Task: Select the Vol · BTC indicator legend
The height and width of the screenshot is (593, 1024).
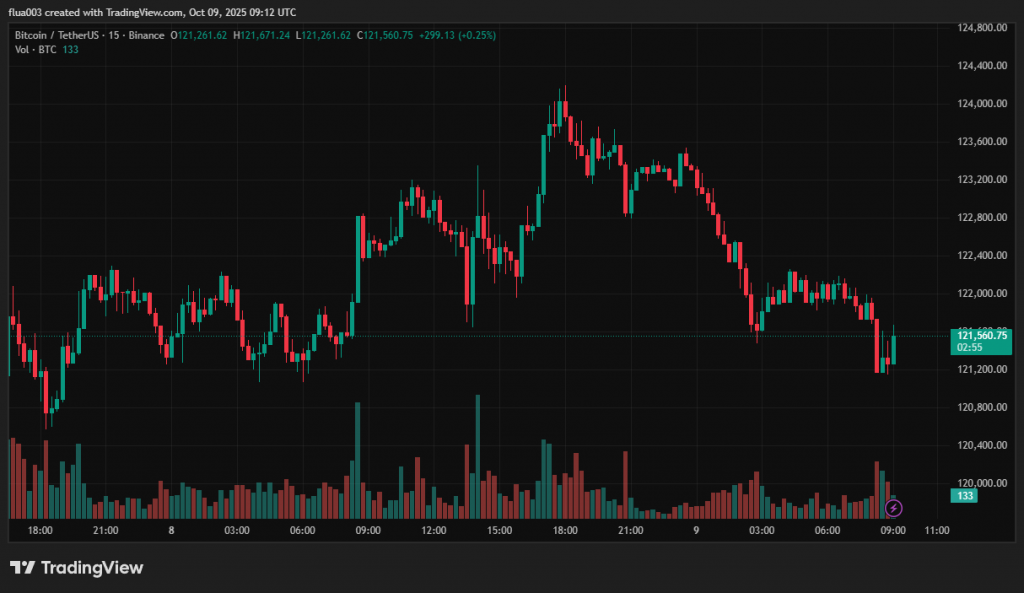Action: tap(36, 50)
